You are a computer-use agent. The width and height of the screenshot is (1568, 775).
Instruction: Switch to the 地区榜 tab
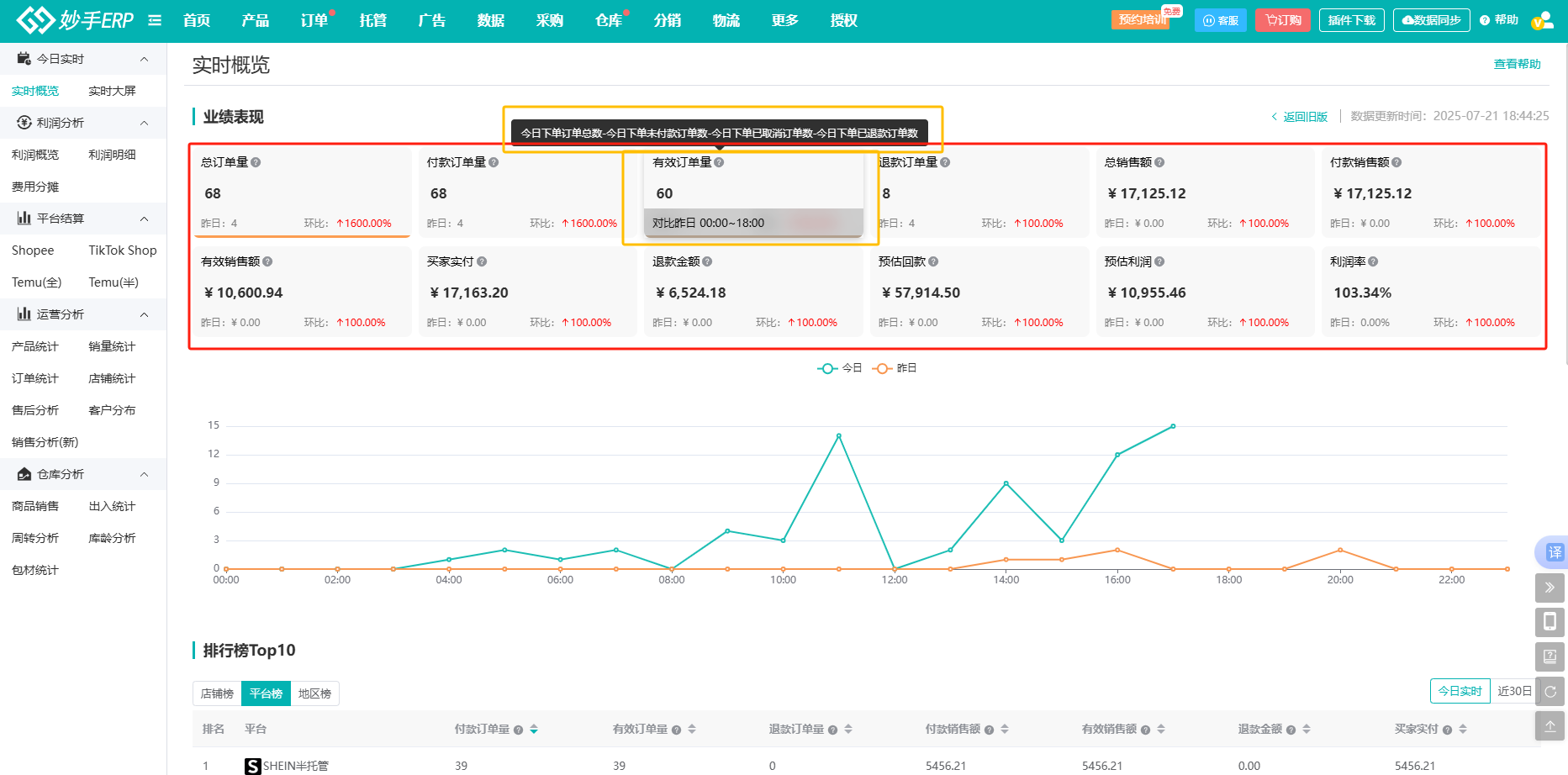315,693
